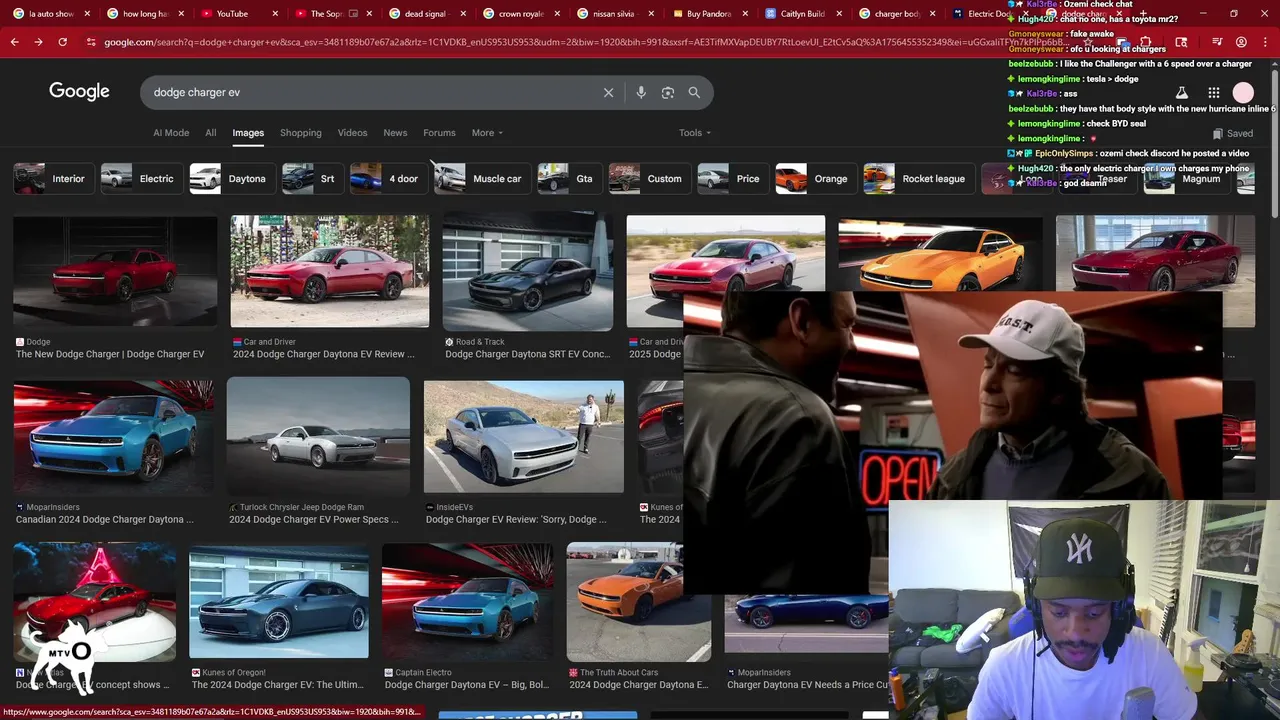
Task: Select the Videos results tab
Action: coord(352,133)
